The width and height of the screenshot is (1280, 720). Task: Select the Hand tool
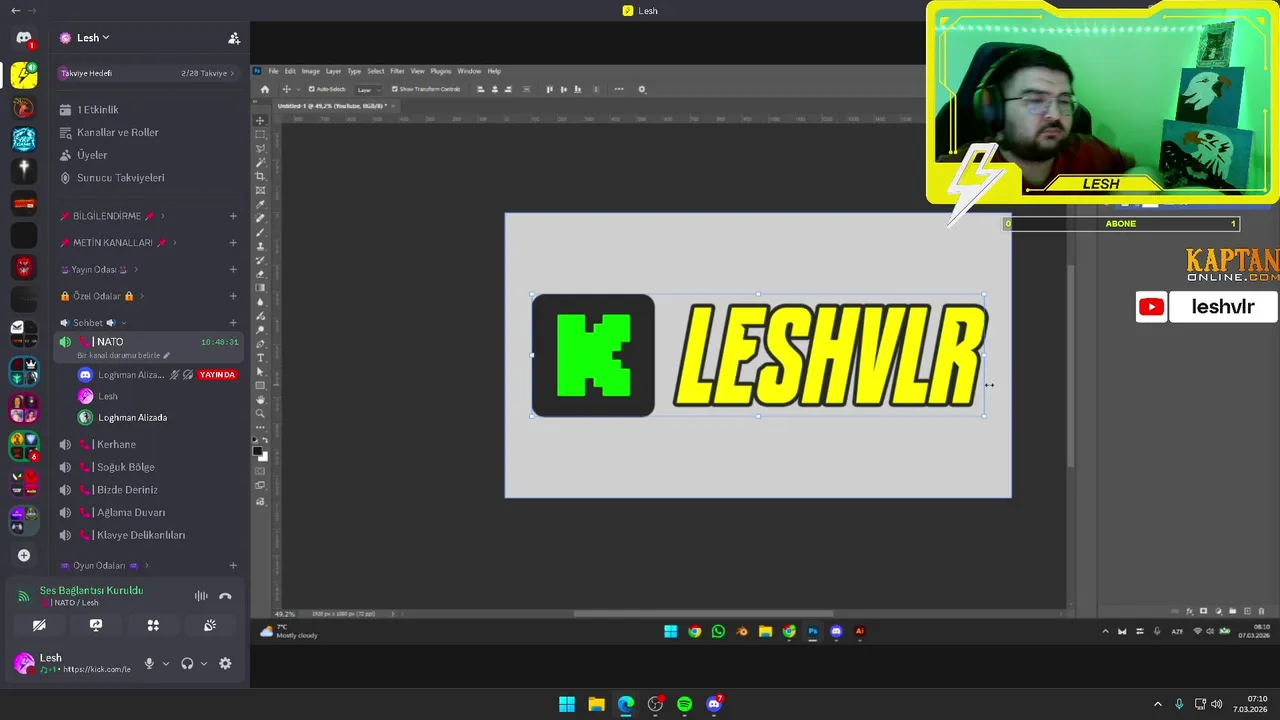coord(260,399)
